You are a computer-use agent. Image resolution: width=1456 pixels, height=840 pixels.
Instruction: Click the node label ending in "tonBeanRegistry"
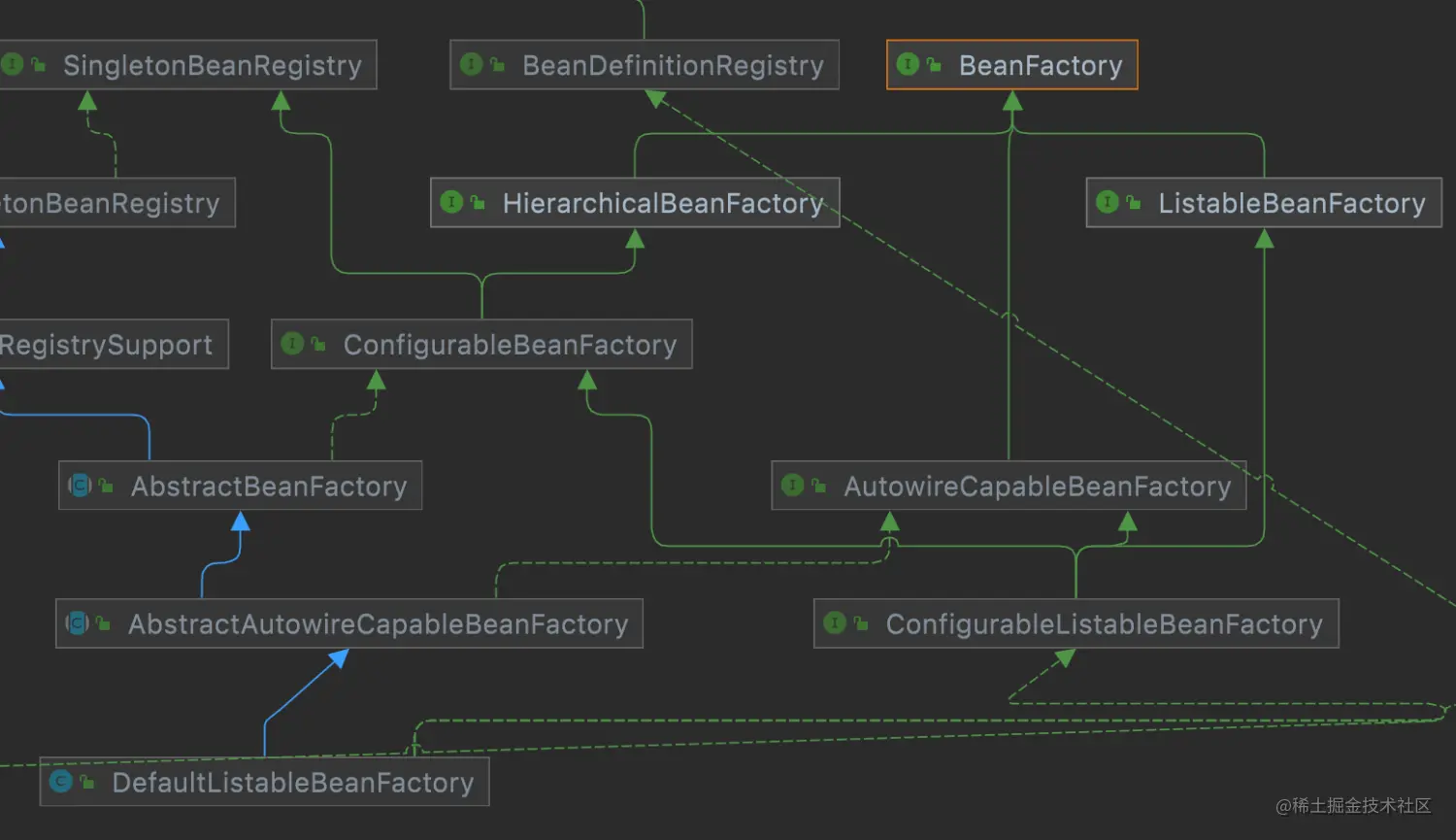tap(110, 203)
